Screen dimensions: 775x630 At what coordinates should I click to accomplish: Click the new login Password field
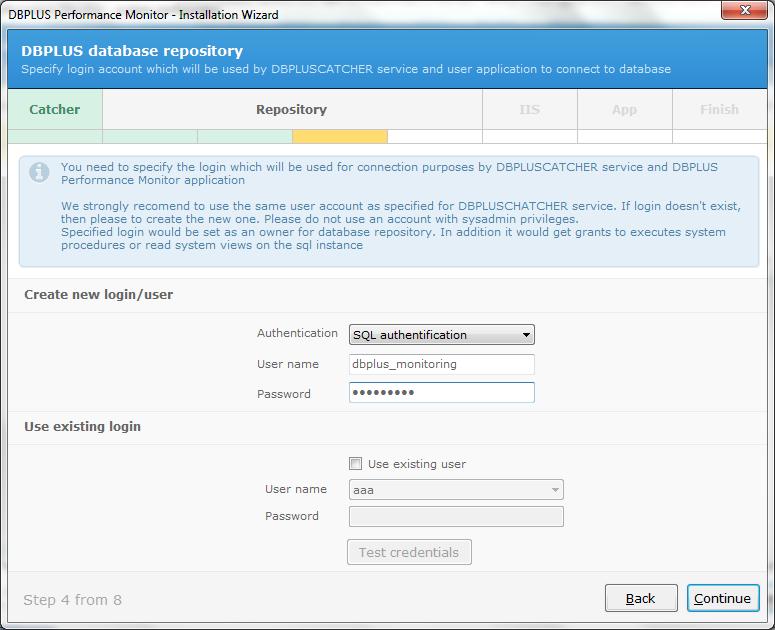tap(441, 392)
